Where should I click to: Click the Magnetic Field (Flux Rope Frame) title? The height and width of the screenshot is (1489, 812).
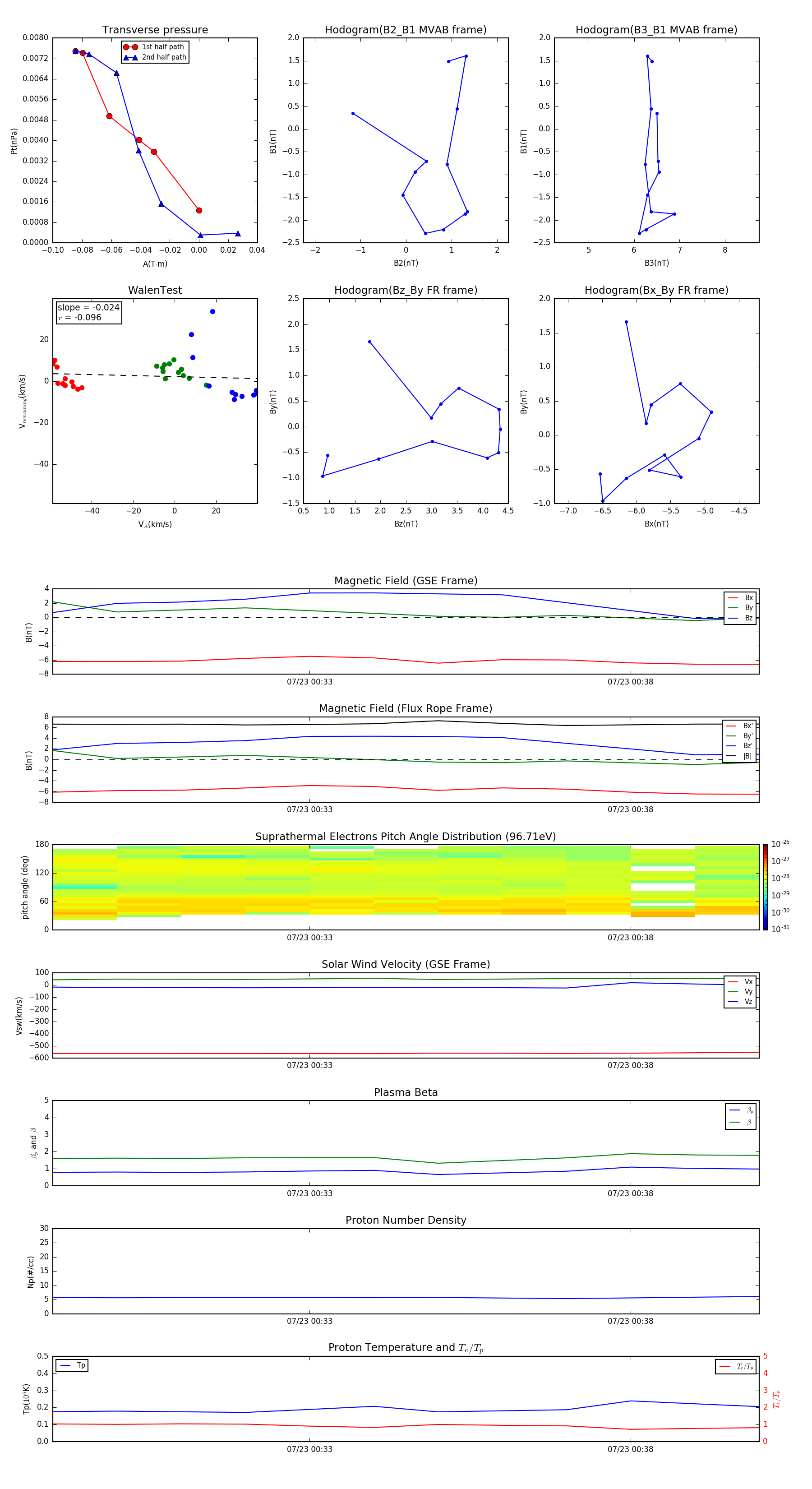pyautogui.click(x=406, y=709)
